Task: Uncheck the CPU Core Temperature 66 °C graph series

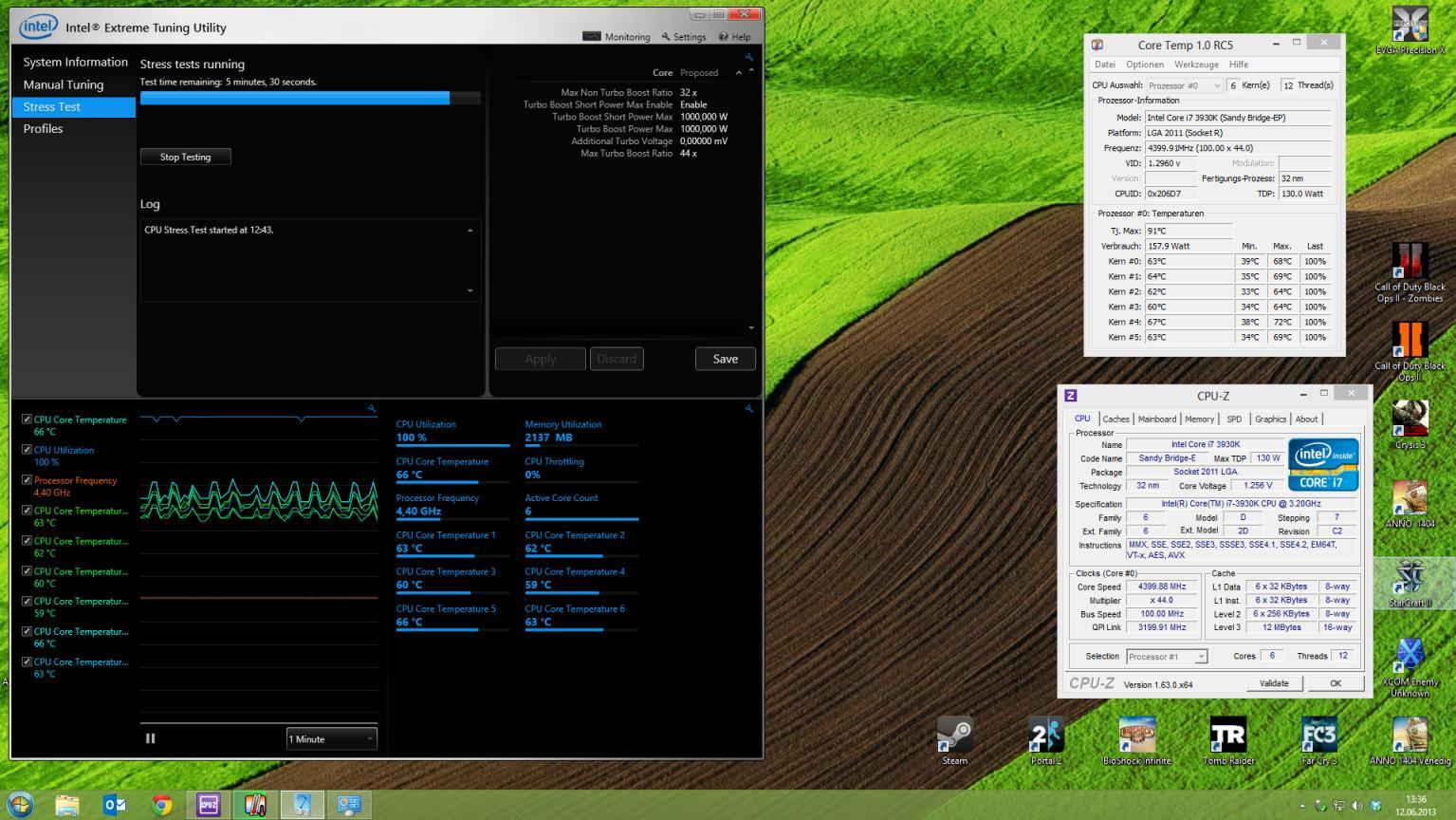Action: 27,419
